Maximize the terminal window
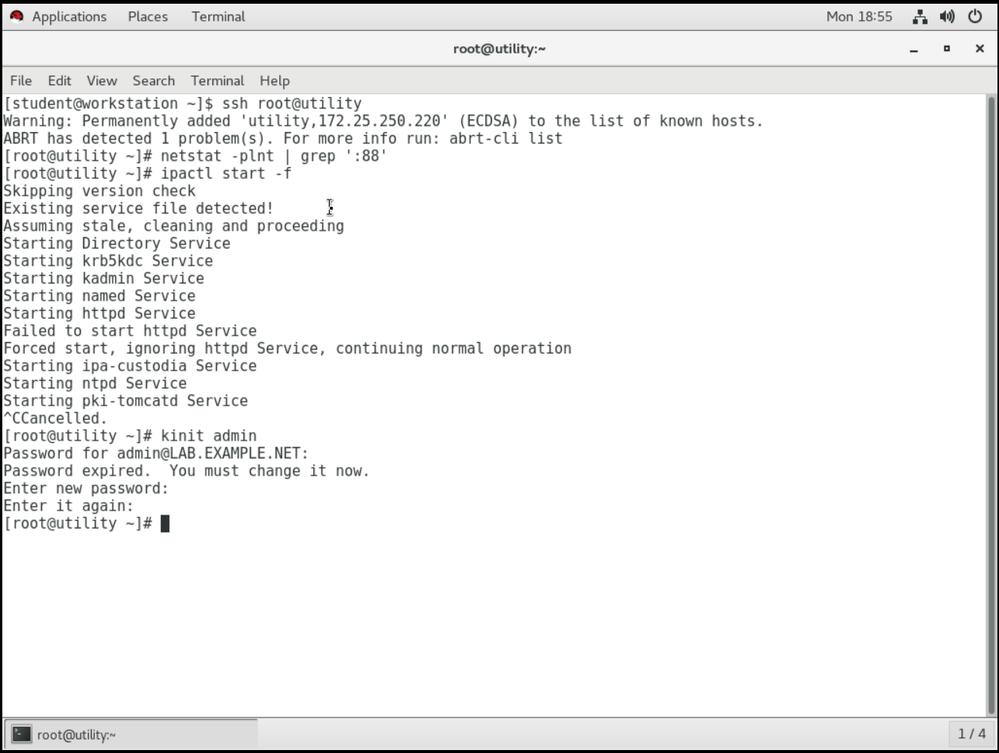Screen dimensions: 999x753 946,49
